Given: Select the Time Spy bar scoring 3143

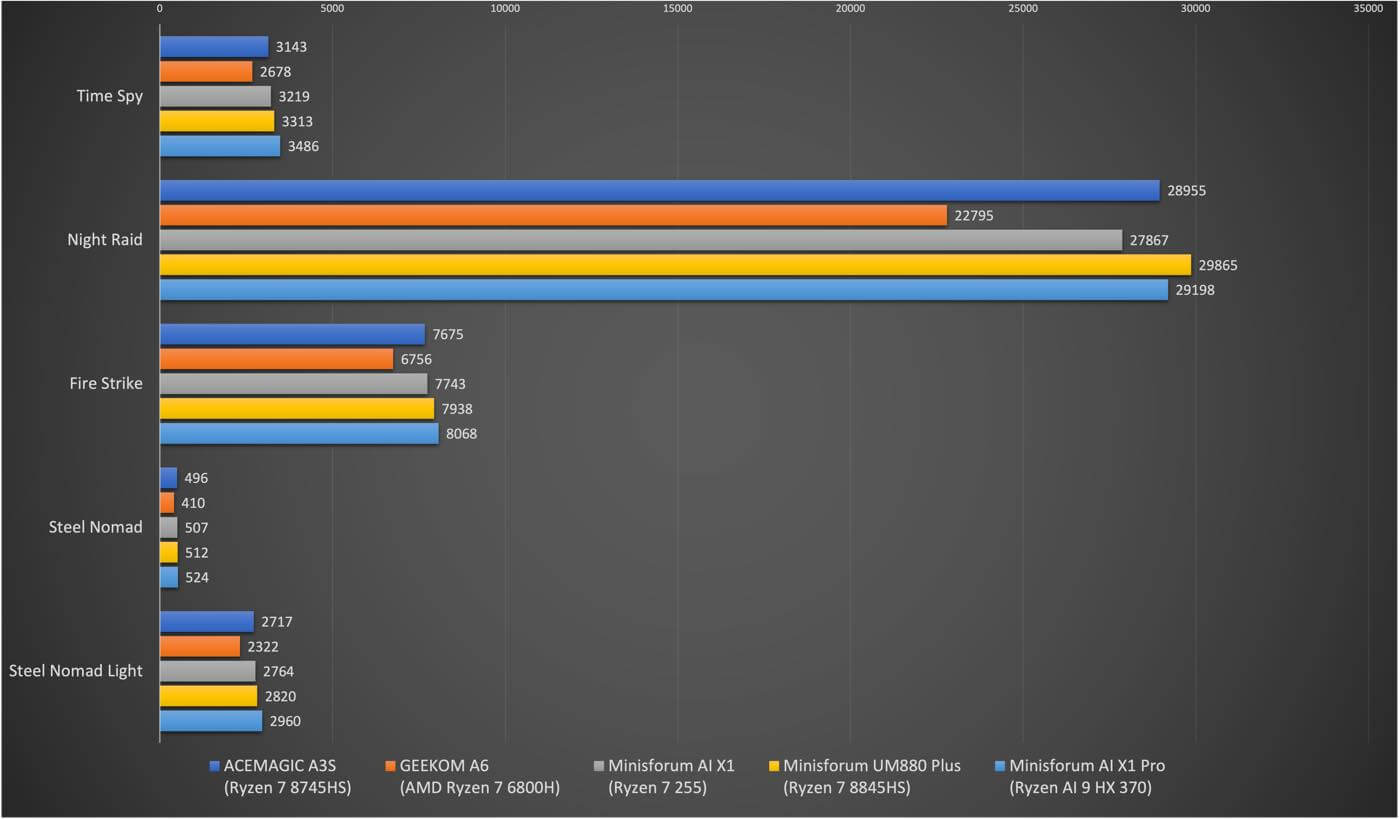Looking at the screenshot, I should (214, 47).
